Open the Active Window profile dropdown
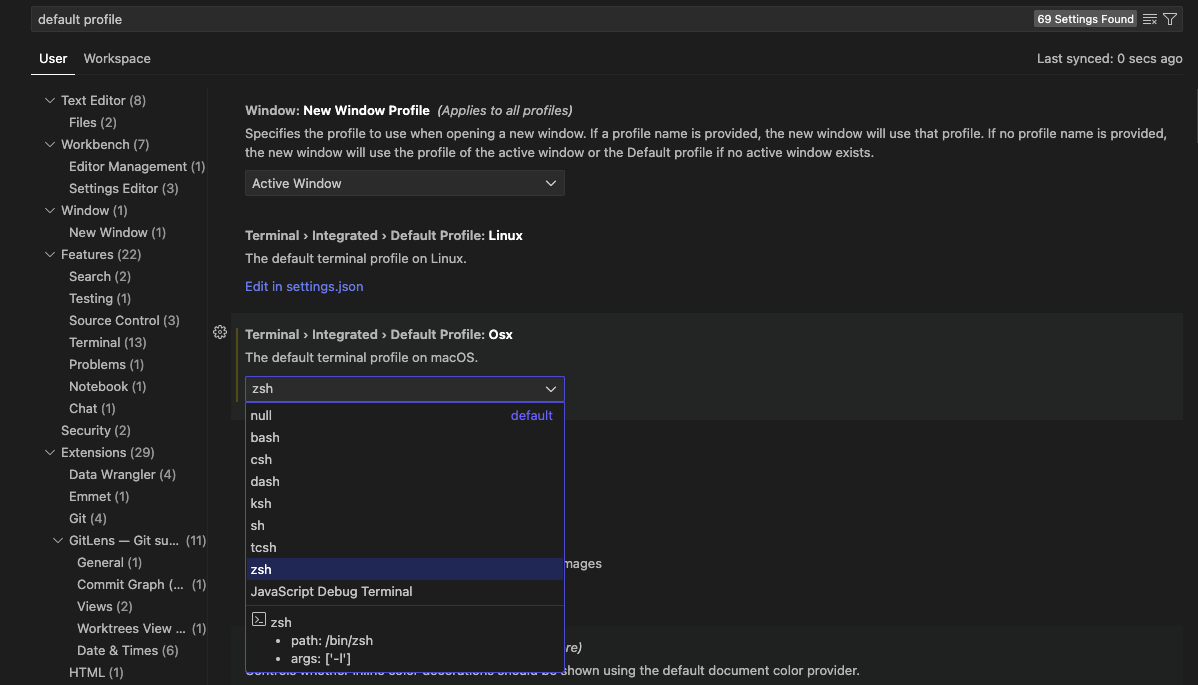1198x685 pixels. pyautogui.click(x=404, y=183)
